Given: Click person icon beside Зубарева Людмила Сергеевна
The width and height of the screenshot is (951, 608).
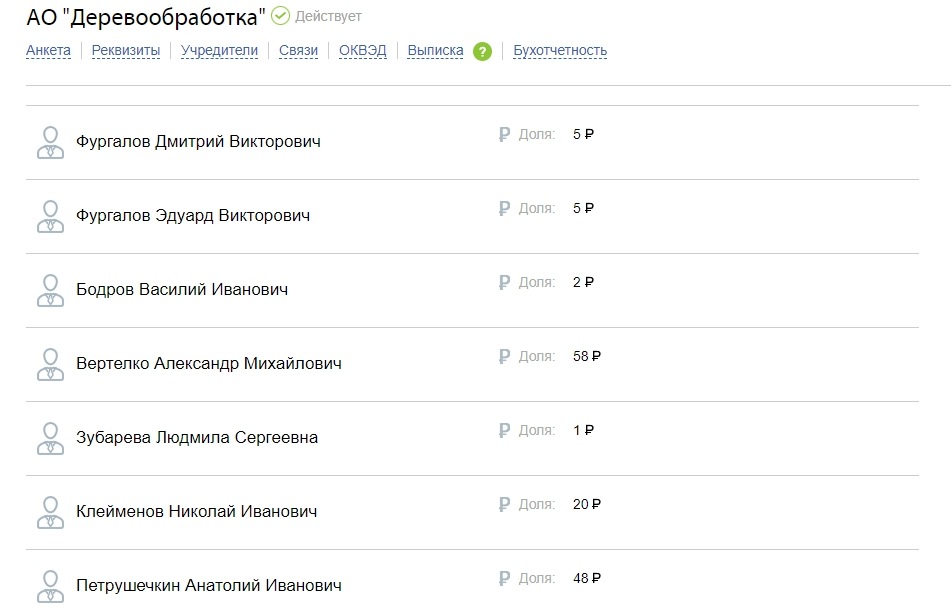Looking at the screenshot, I should click(50, 439).
